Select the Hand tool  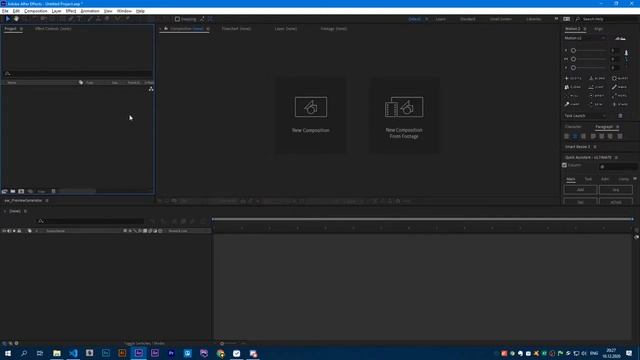tap(16, 19)
